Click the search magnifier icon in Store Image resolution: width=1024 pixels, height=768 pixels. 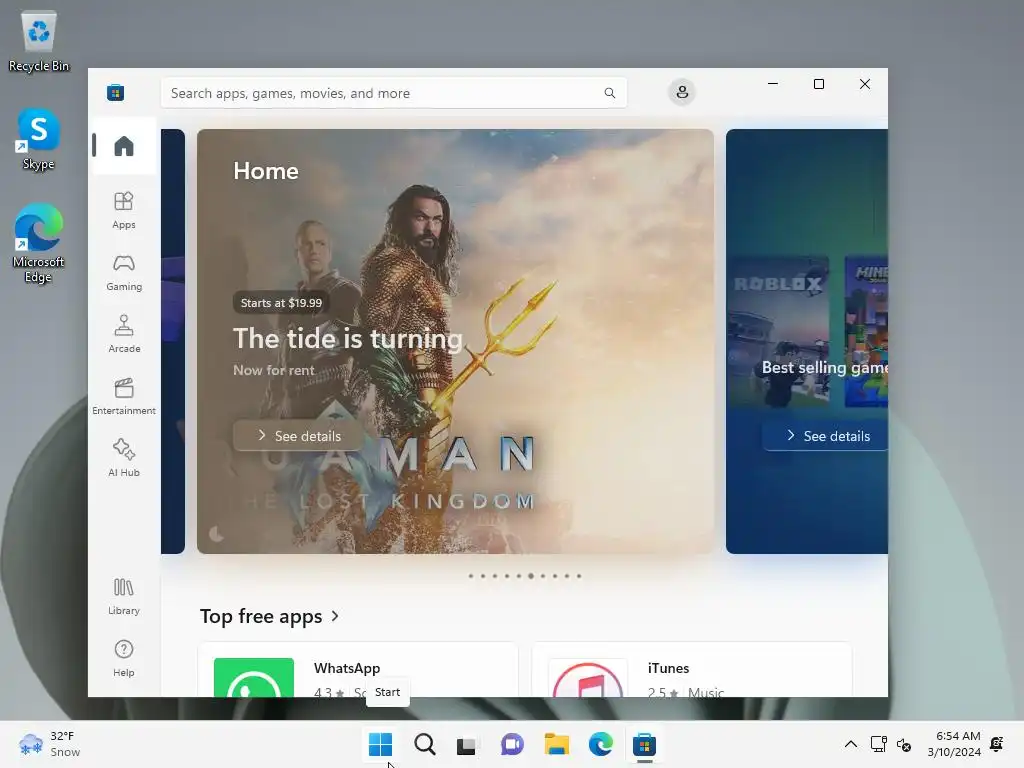609,93
